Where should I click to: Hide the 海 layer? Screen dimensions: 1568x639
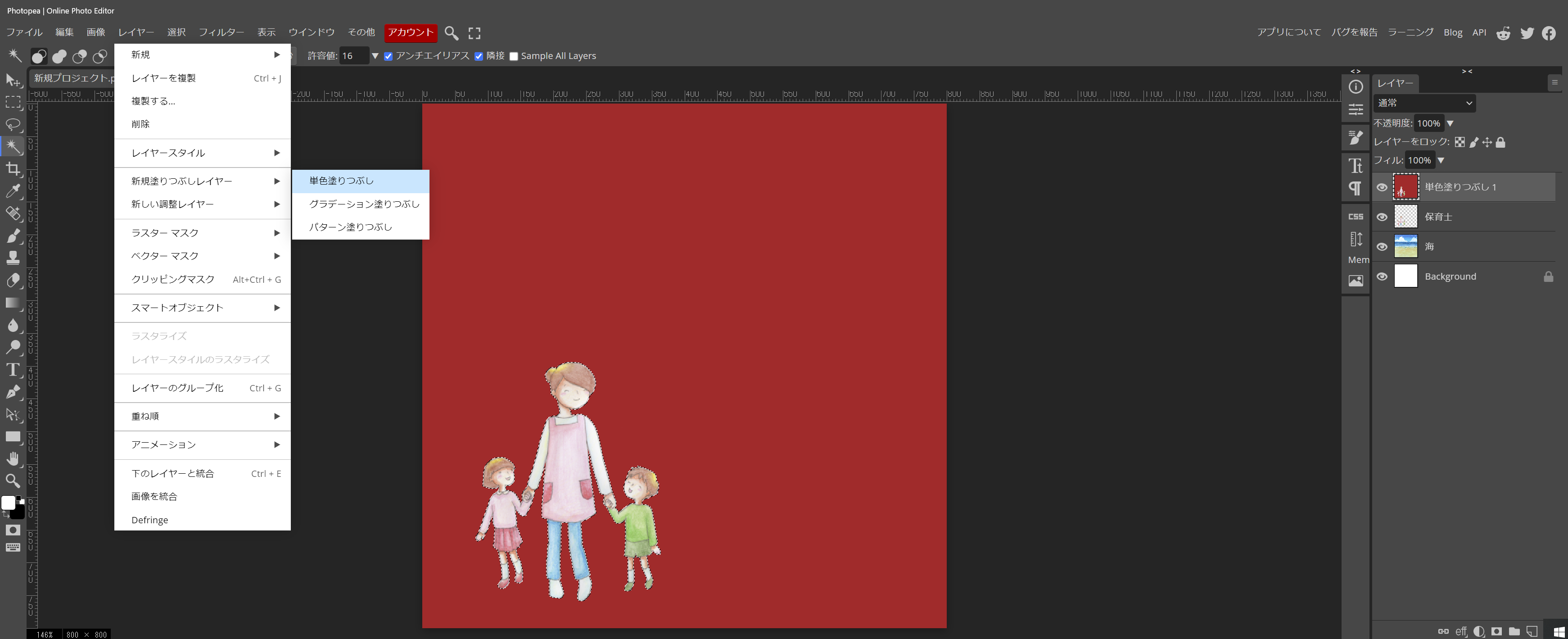[1382, 247]
